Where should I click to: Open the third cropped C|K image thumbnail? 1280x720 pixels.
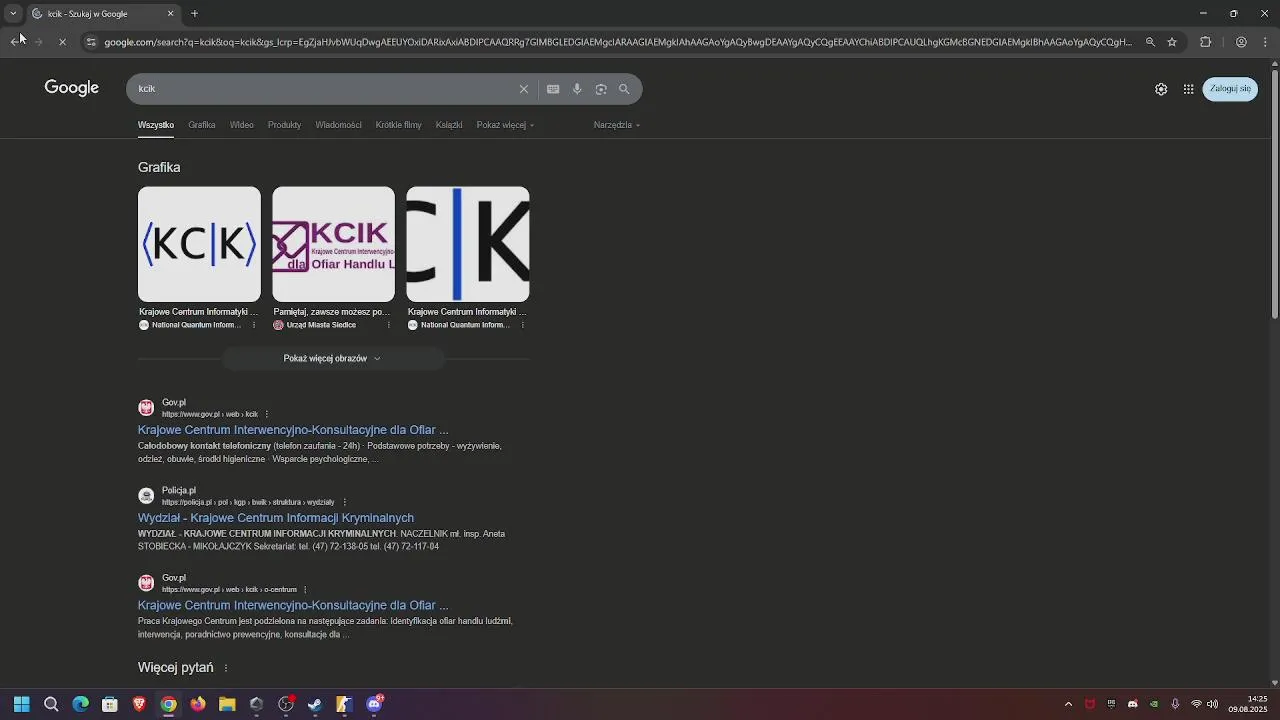pyautogui.click(x=468, y=244)
